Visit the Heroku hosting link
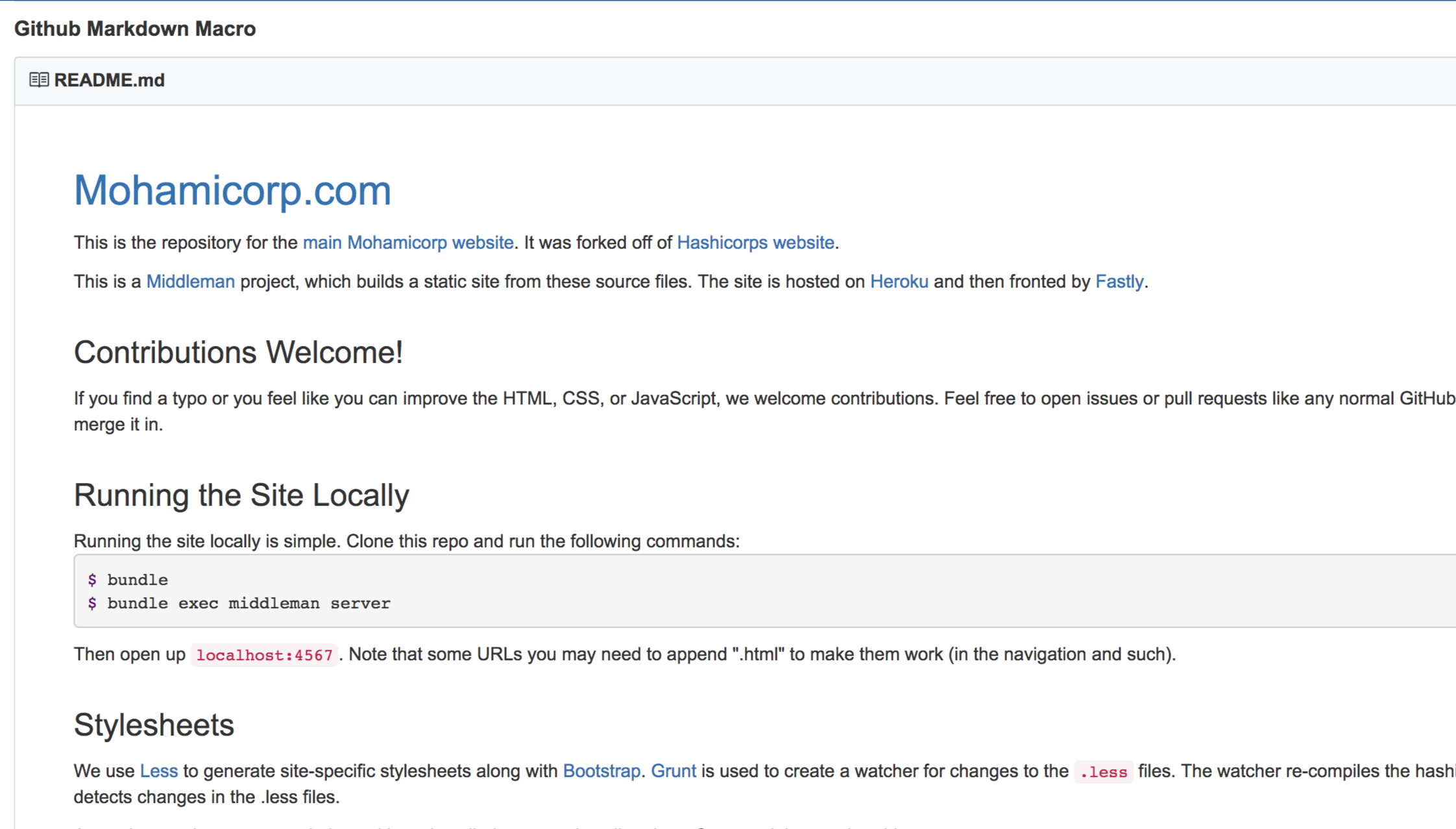Image resolution: width=1456 pixels, height=829 pixels. click(899, 282)
